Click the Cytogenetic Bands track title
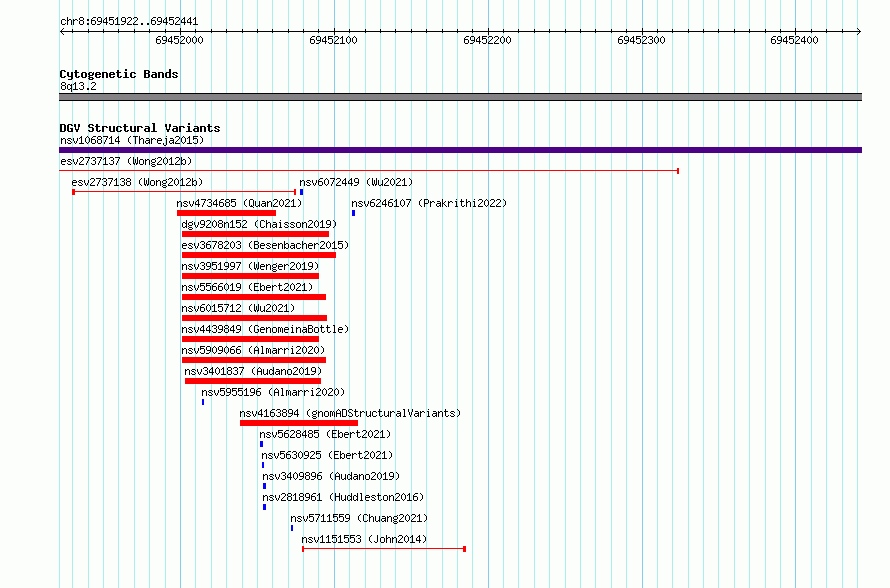The width and height of the screenshot is (890, 588). (x=119, y=74)
